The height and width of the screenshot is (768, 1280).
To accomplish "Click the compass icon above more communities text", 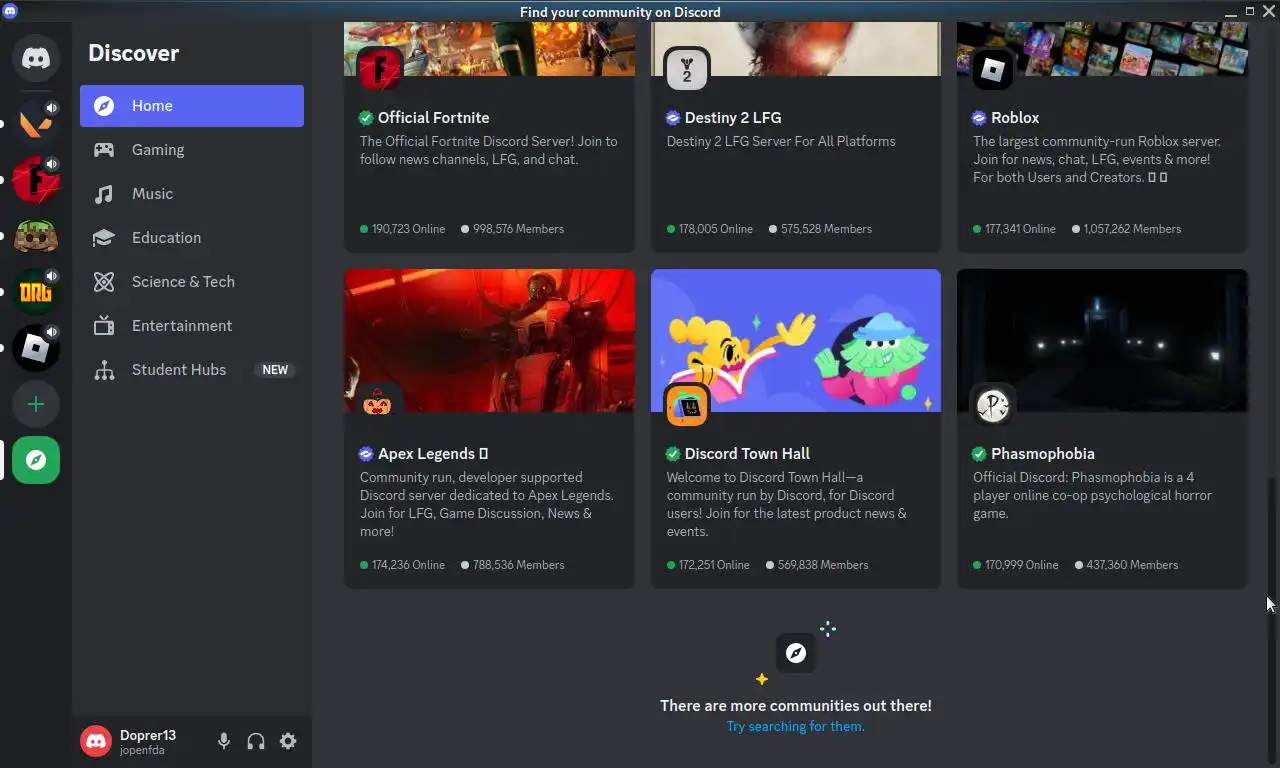I will [x=796, y=654].
